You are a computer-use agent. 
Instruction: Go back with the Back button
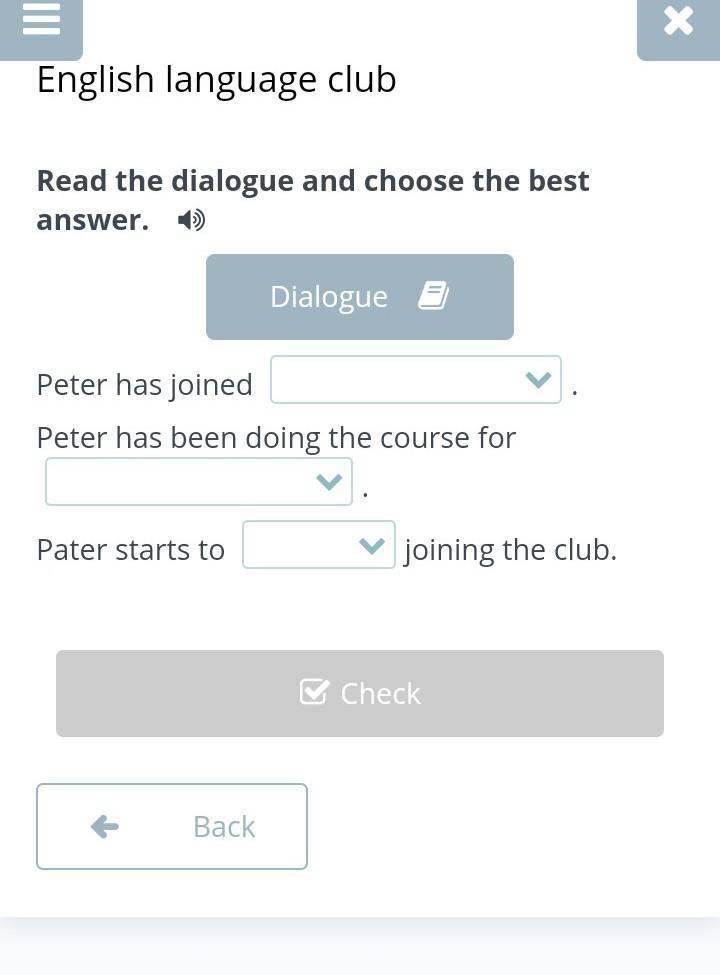[x=172, y=826]
